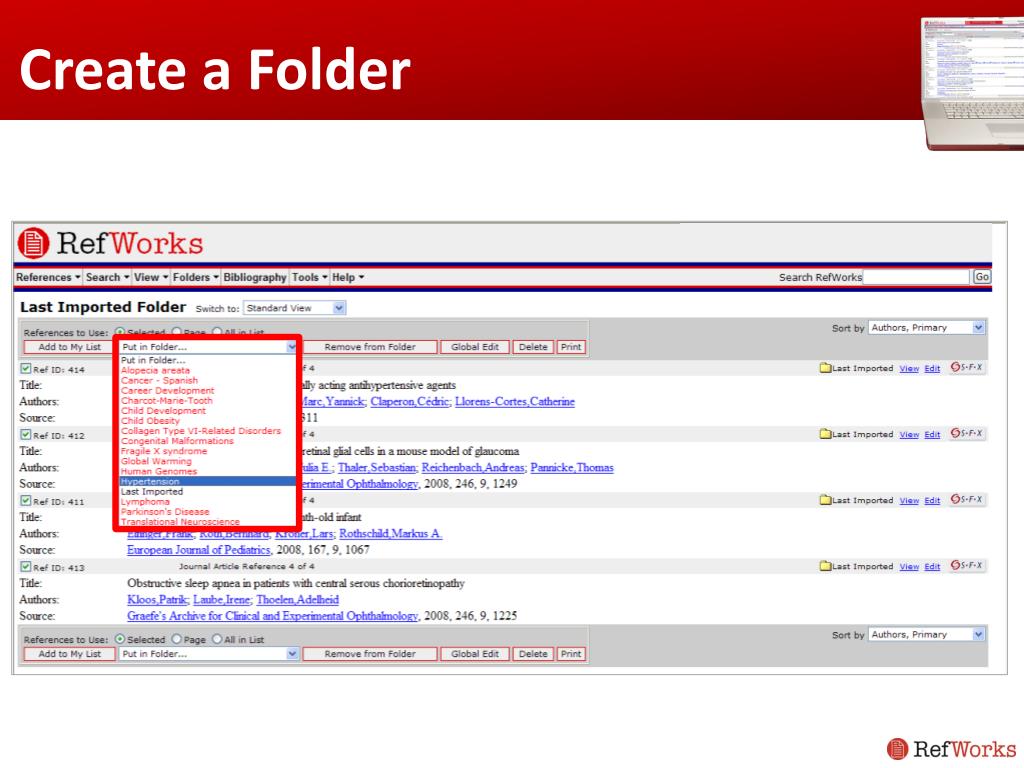The image size is (1024, 768).
Task: Choose 'Hypertension' in folder list
Action: coord(208,481)
